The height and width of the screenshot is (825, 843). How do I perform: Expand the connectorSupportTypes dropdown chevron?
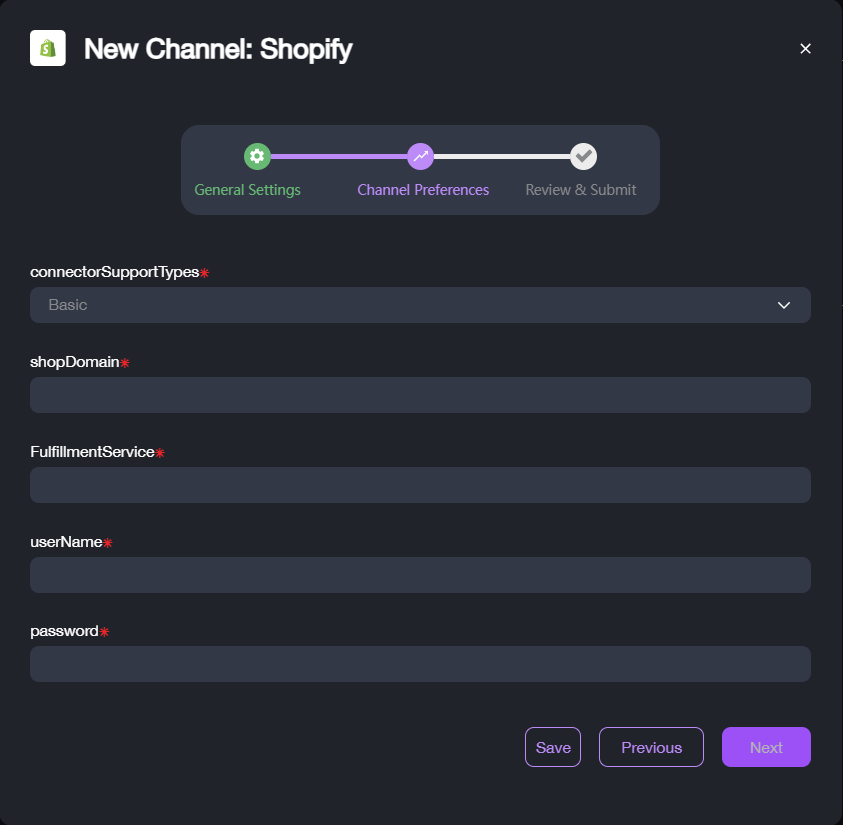pyautogui.click(x=783, y=305)
